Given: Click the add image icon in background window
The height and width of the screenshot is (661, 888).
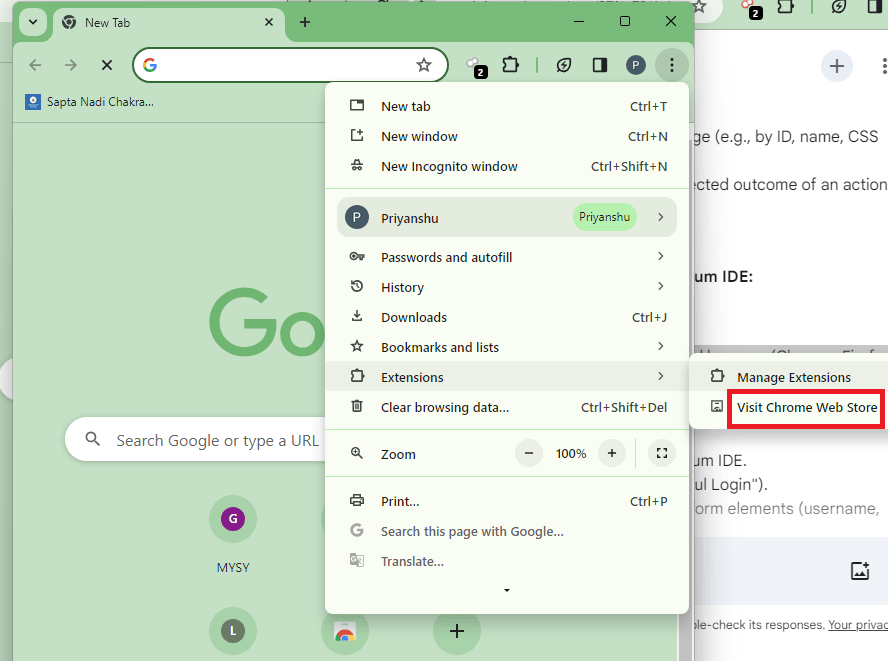Looking at the screenshot, I should point(860,570).
